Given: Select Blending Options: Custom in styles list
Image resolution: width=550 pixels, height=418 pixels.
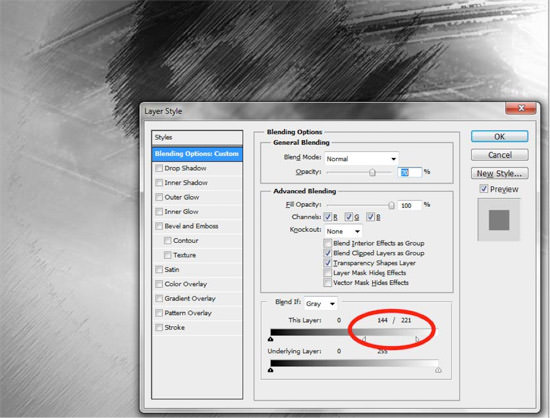Looking at the screenshot, I should coord(197,154).
